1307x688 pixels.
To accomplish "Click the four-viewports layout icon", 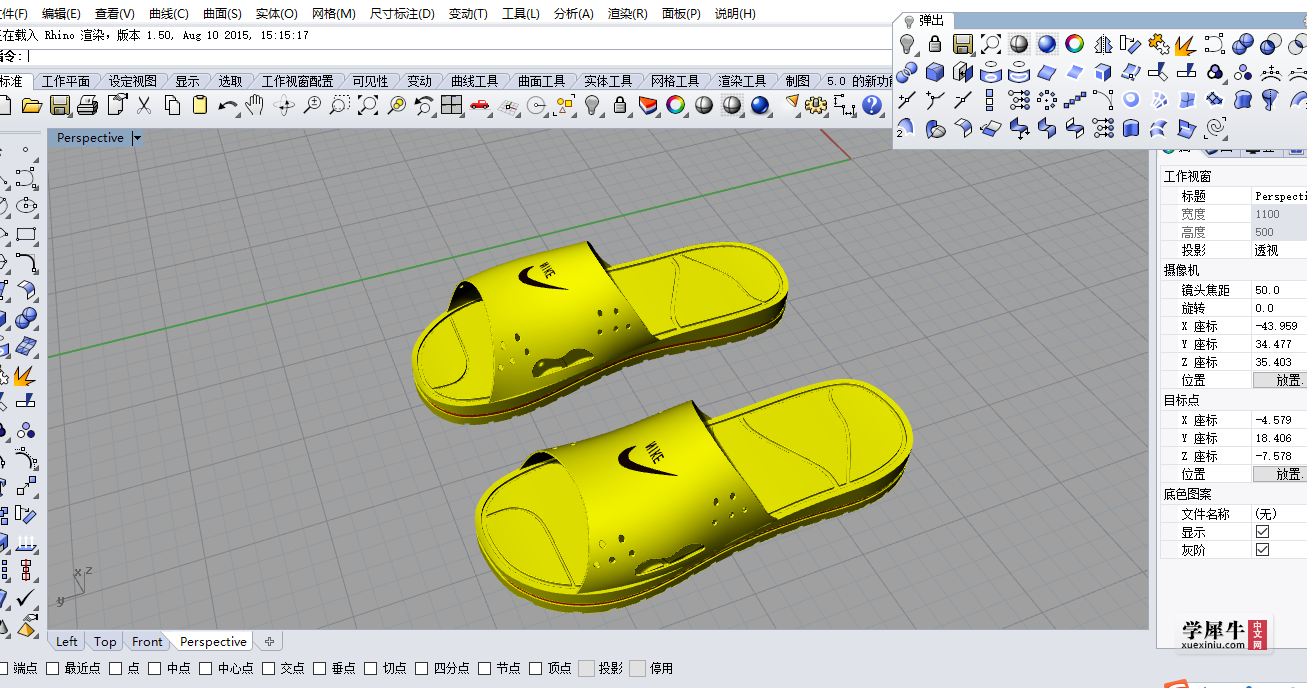I will [x=452, y=105].
